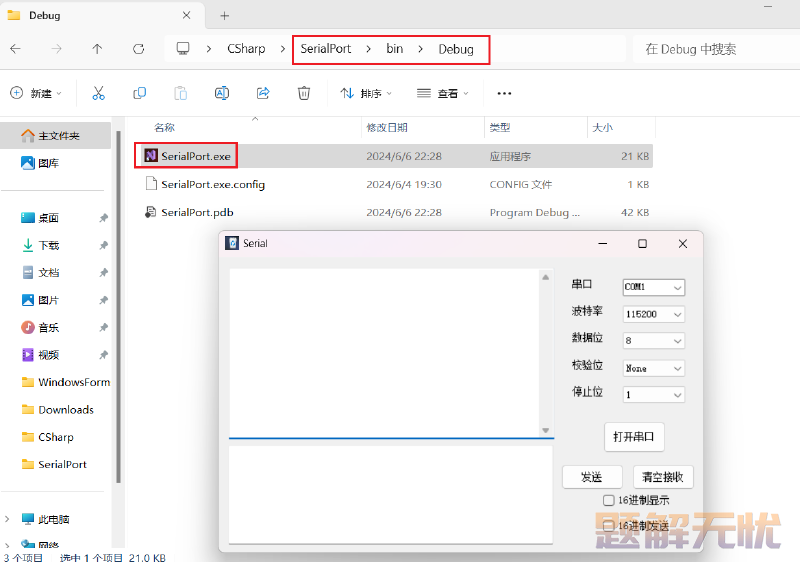The height and width of the screenshot is (562, 800).
Task: Click the SerialPort.pdb file icon
Action: tap(151, 212)
